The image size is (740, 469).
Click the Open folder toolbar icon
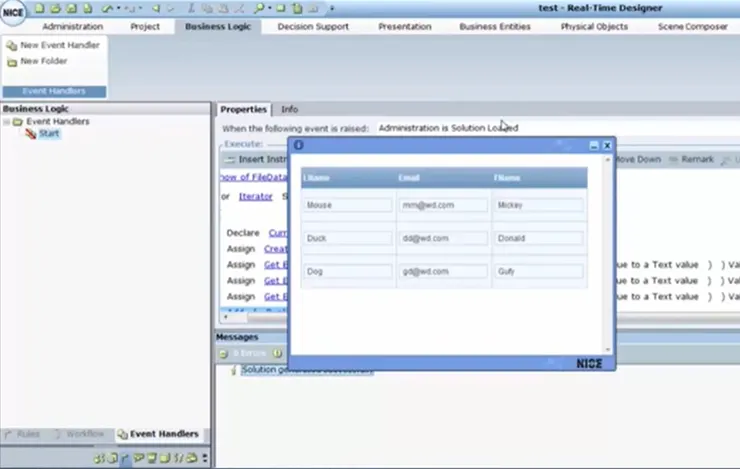point(56,8)
